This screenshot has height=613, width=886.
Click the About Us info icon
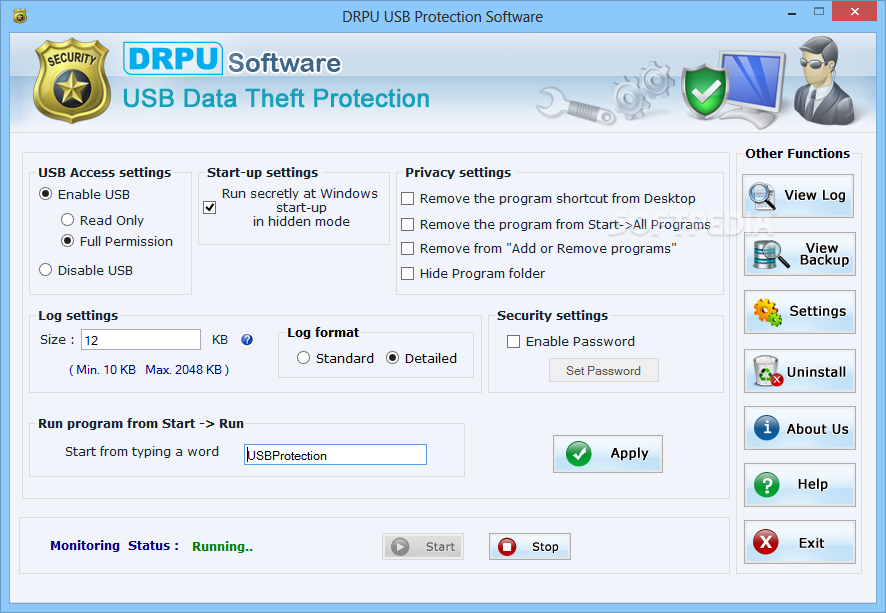pyautogui.click(x=766, y=428)
